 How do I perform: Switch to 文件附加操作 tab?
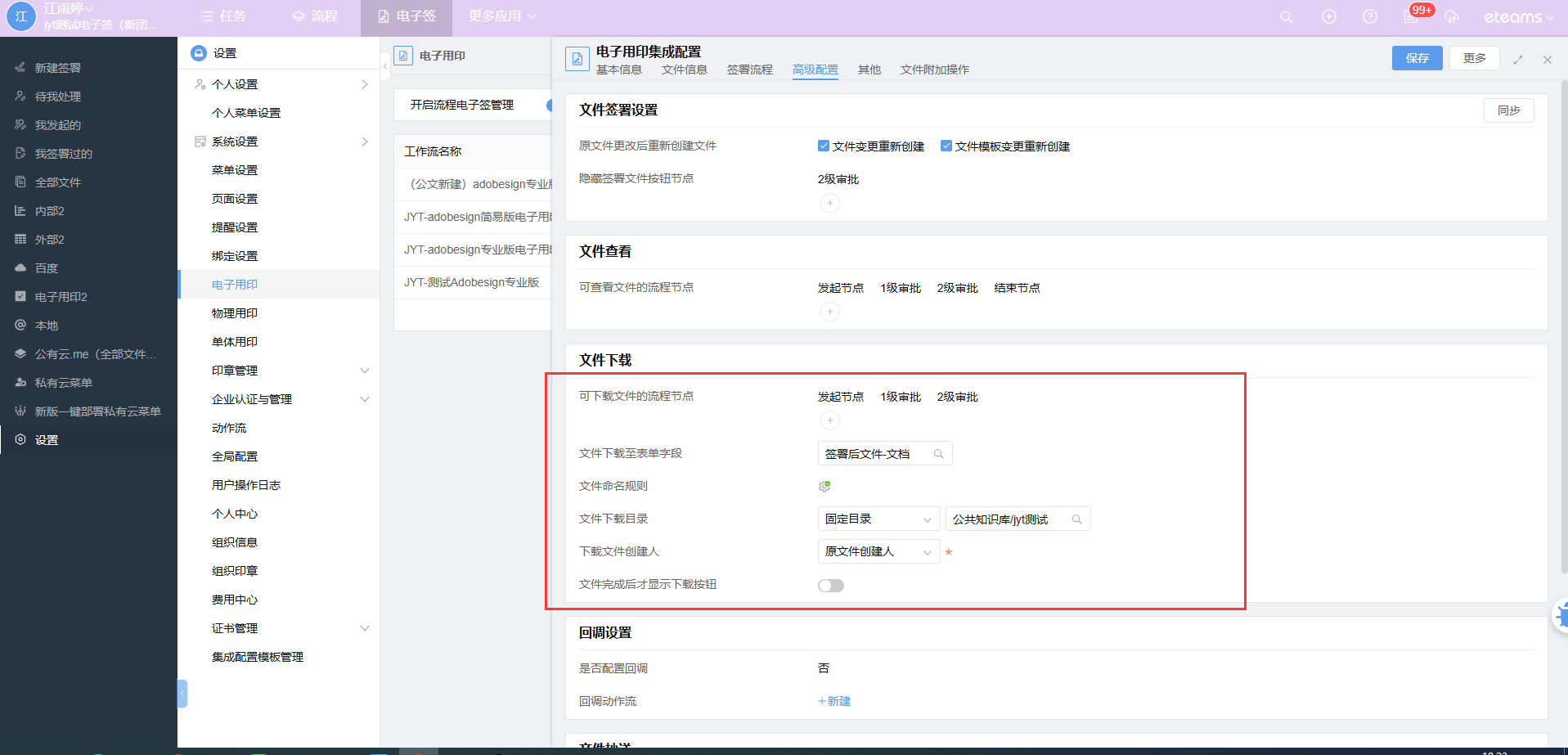935,70
